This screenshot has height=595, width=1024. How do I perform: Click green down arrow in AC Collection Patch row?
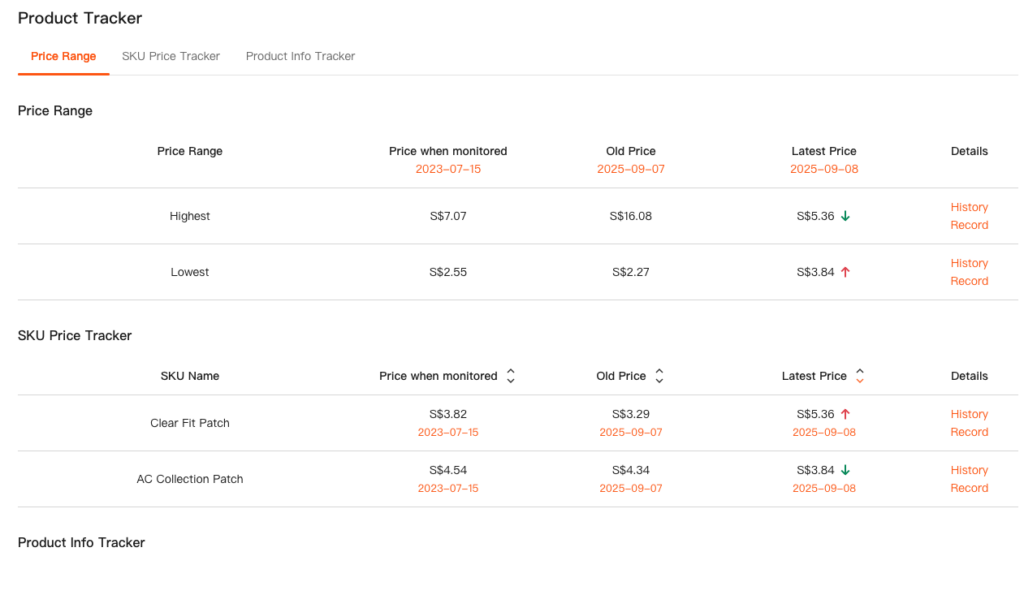tap(845, 470)
